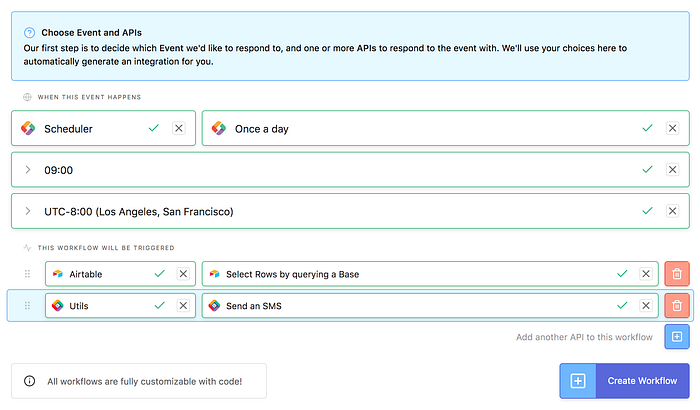
Task: Click the Utils row drag handle
Action: click(x=27, y=306)
